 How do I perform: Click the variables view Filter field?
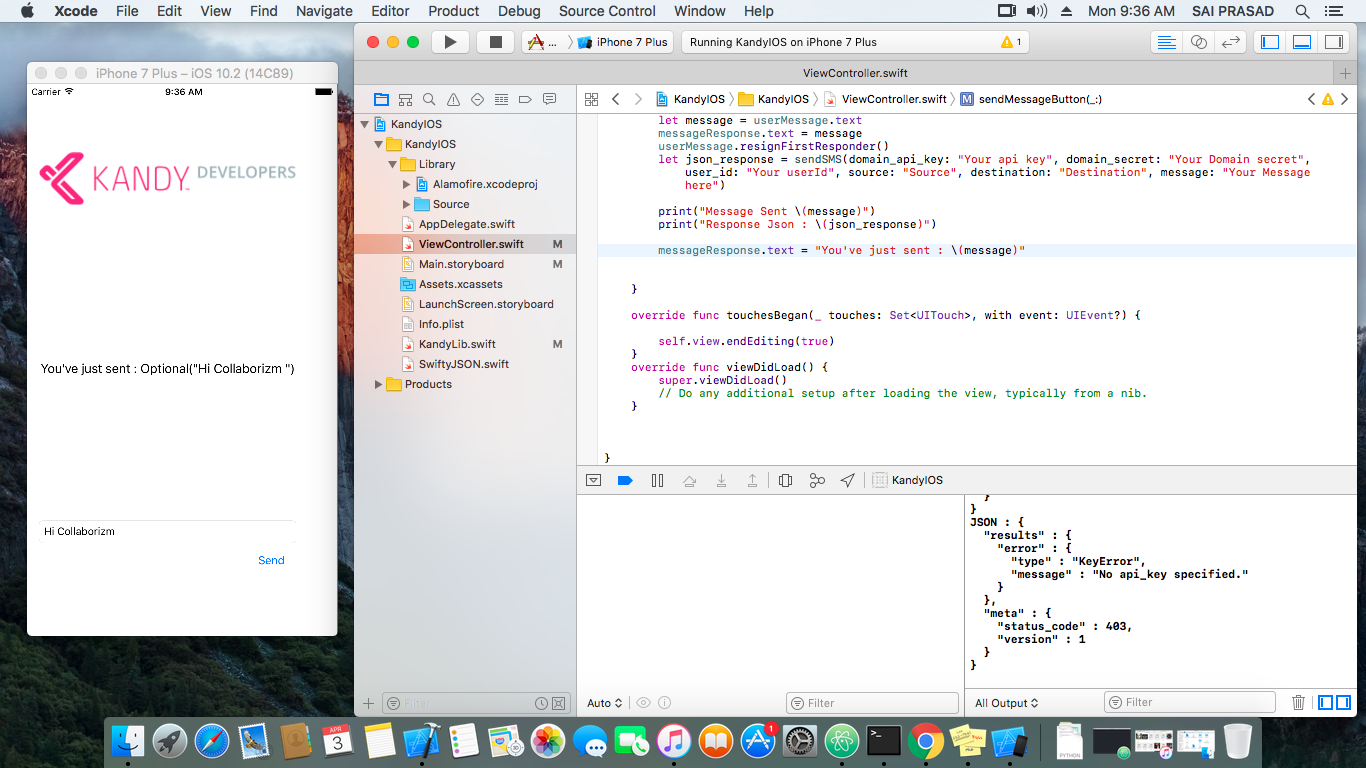click(x=872, y=703)
